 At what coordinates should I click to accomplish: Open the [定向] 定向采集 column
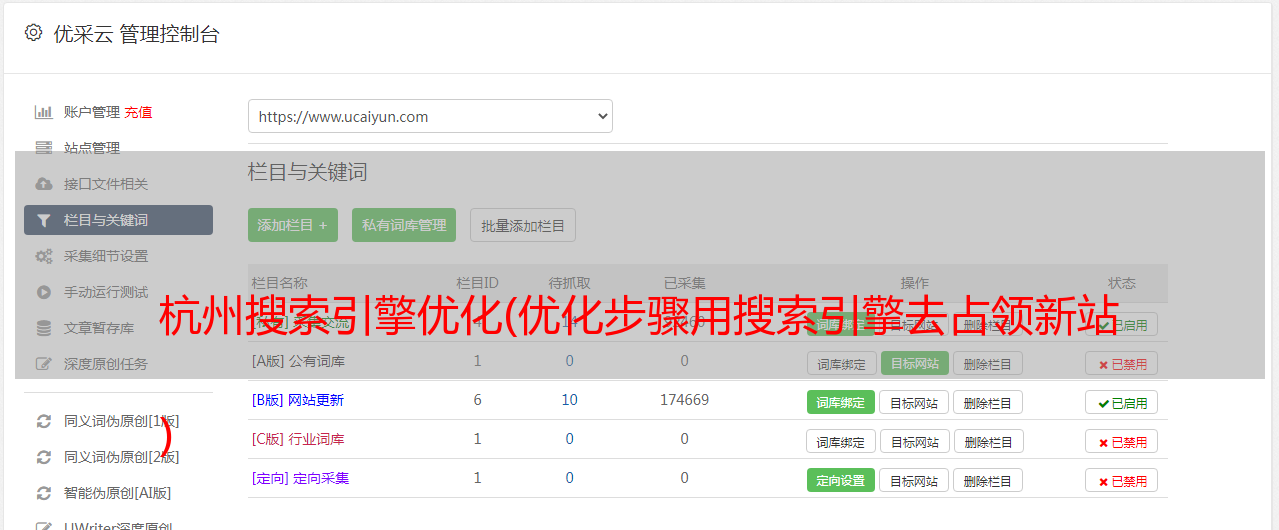[300, 478]
